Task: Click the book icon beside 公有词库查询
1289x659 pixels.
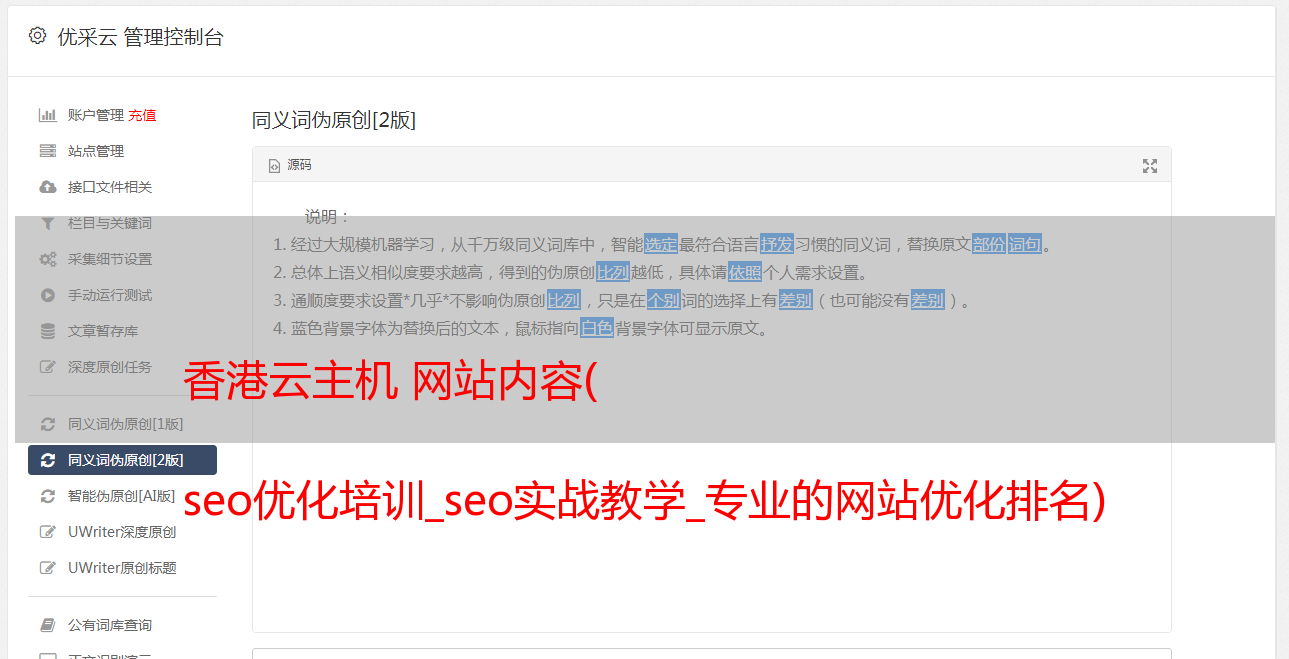Action: [x=47, y=625]
